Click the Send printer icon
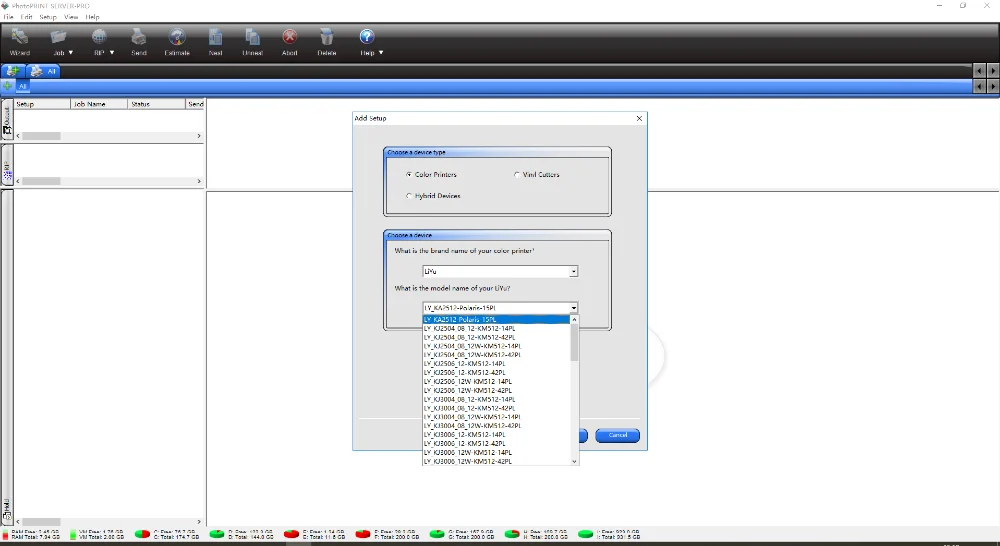The image size is (1000, 546). click(138, 37)
